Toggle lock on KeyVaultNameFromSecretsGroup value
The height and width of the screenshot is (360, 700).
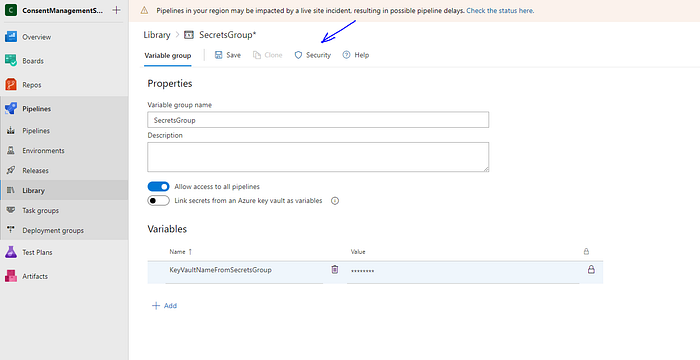point(591,269)
